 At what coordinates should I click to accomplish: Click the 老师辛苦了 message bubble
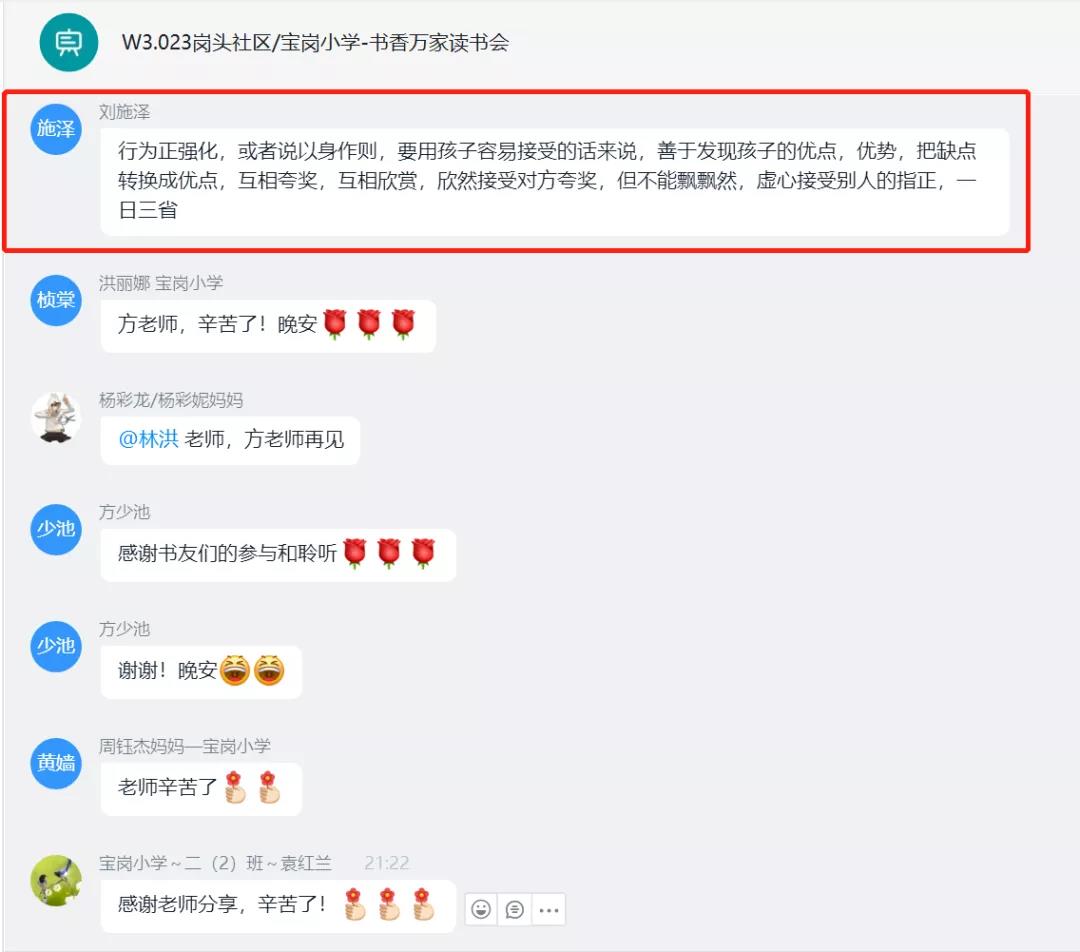(x=201, y=789)
